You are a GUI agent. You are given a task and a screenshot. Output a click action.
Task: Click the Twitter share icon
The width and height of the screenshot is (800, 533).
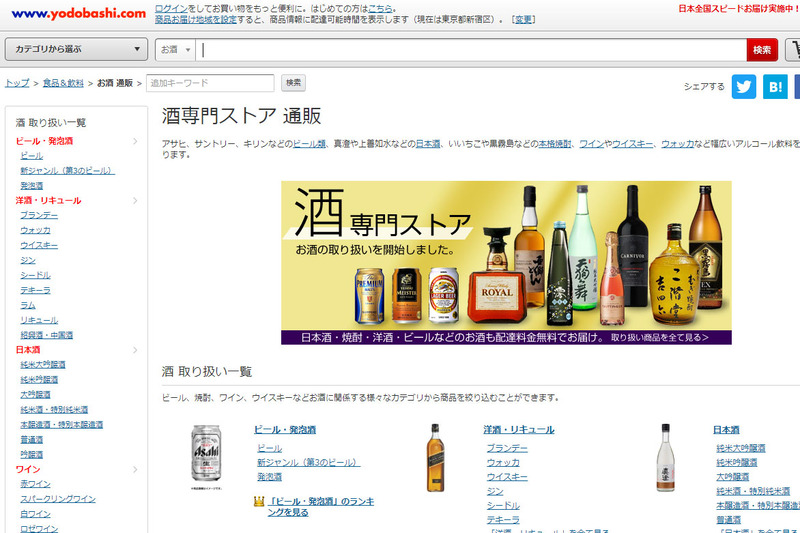point(743,87)
